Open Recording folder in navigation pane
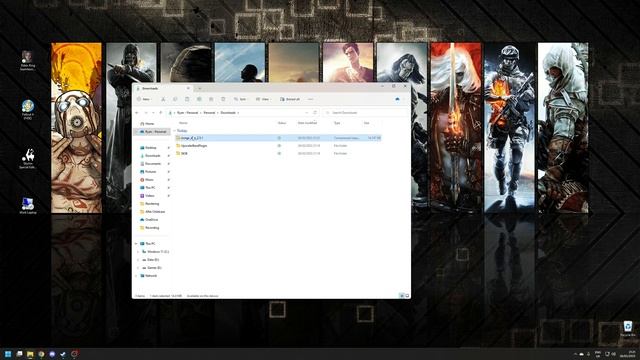Screen dimensions: 640x360 pyautogui.click(x=150, y=228)
